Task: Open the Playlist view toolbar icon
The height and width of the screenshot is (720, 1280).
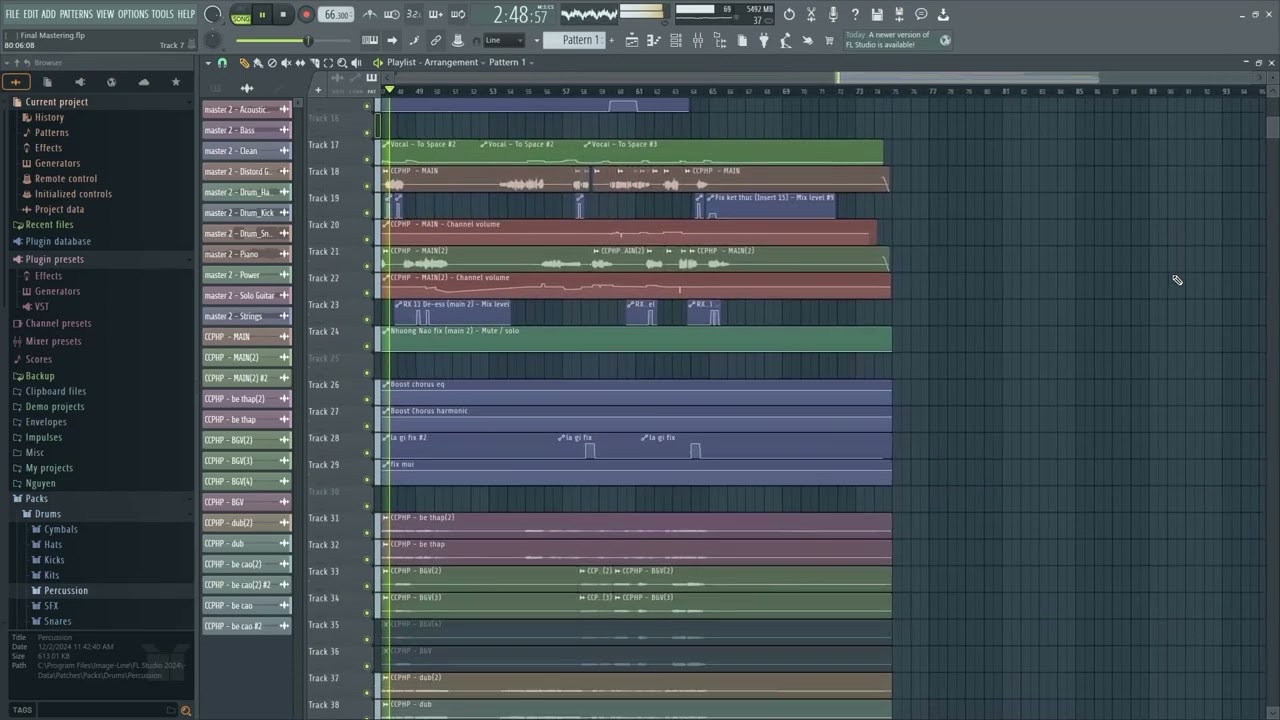Action: (x=631, y=40)
